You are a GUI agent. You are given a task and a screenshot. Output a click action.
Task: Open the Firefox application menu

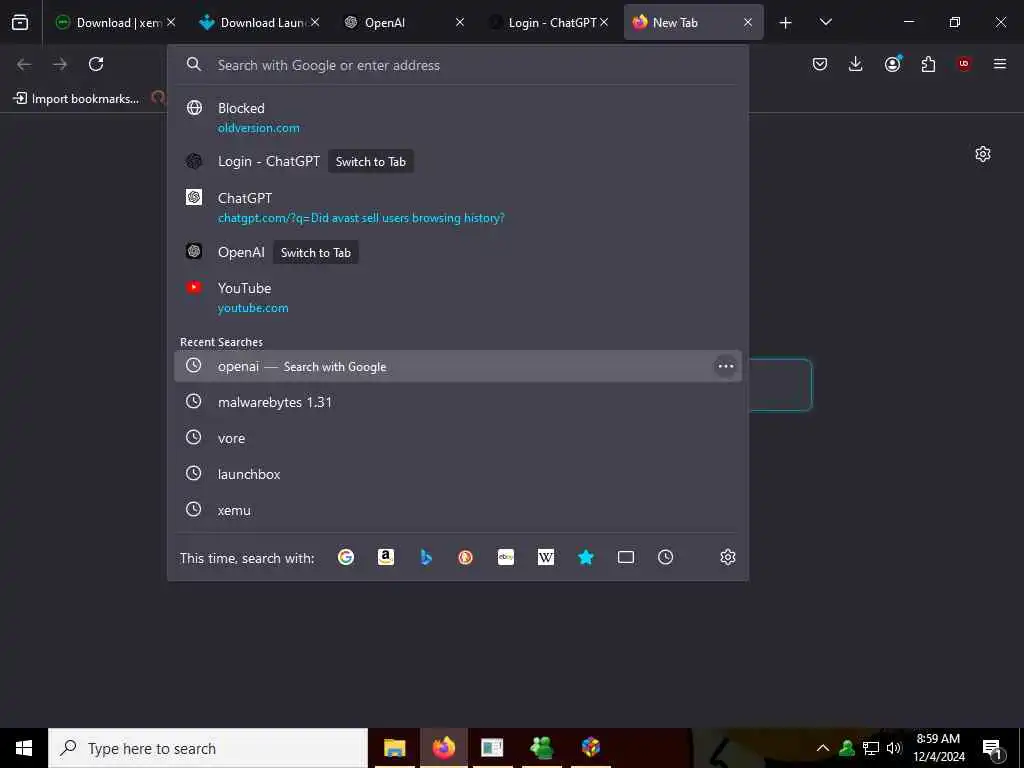(x=1000, y=64)
